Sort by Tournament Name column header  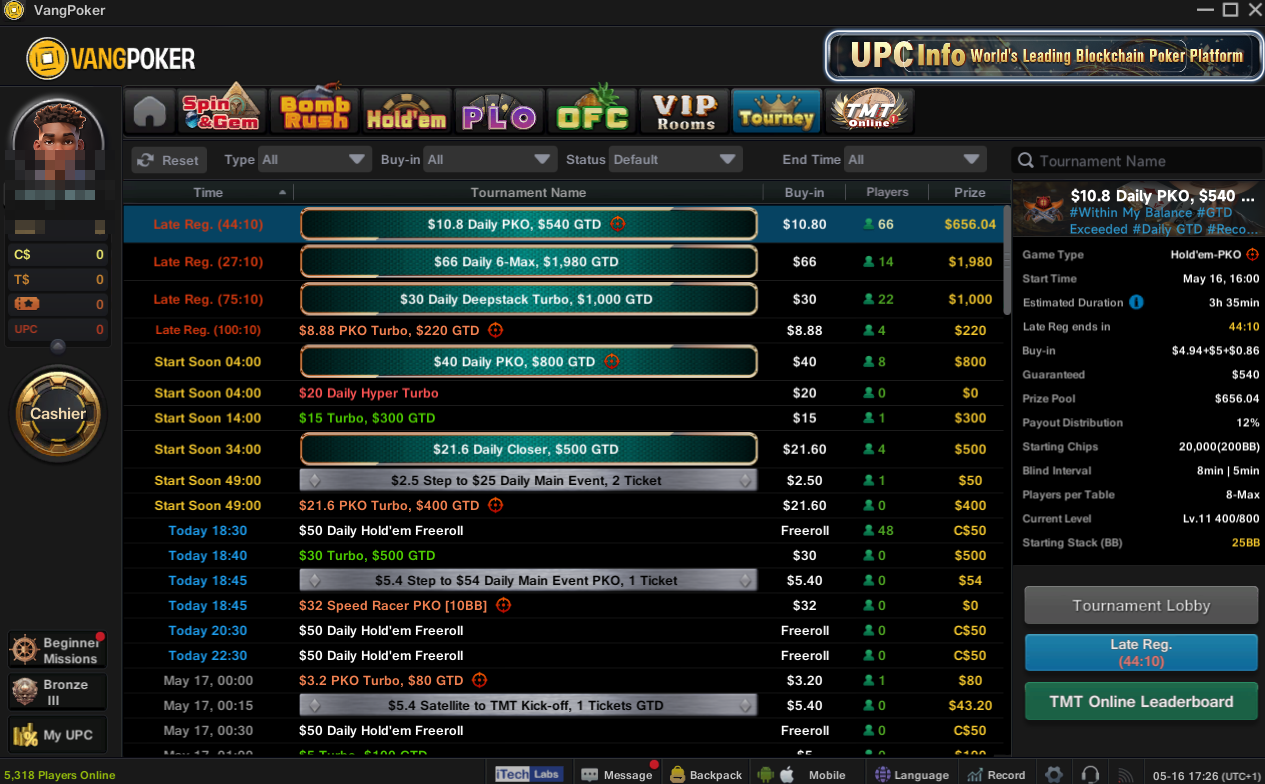(528, 192)
